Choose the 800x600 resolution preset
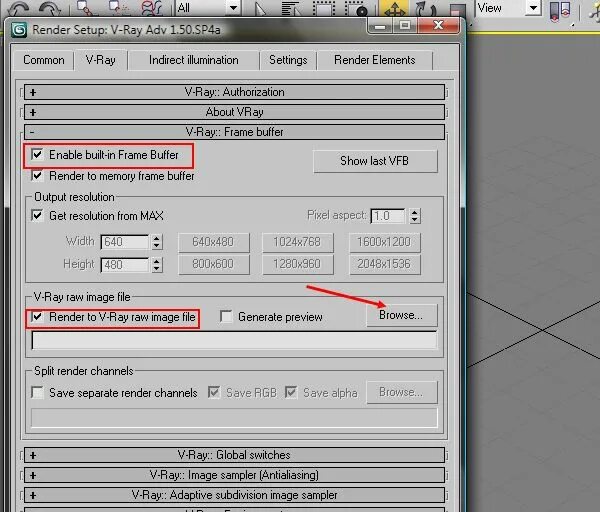 pos(214,264)
